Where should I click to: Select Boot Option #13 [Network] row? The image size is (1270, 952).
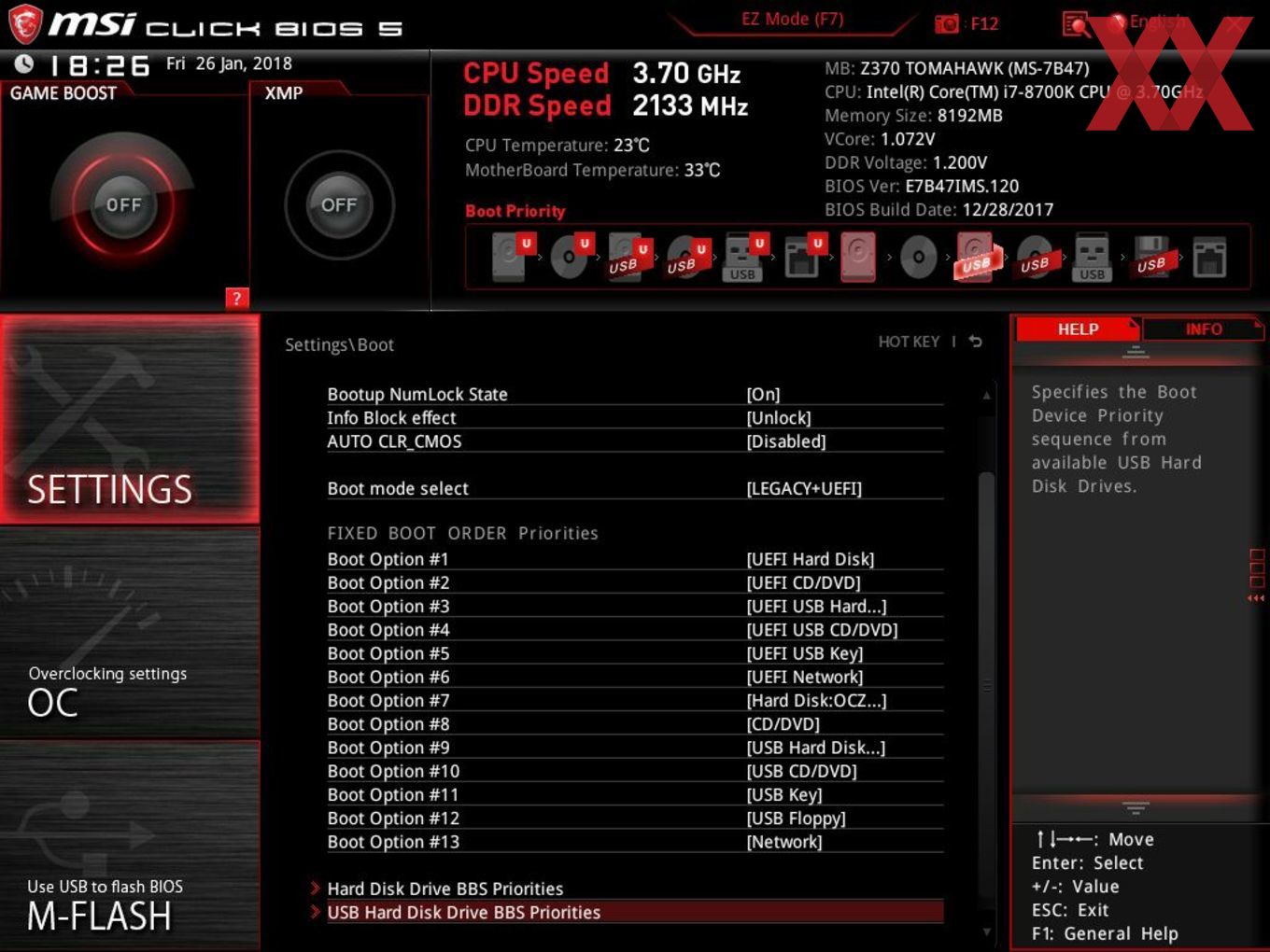(635, 841)
